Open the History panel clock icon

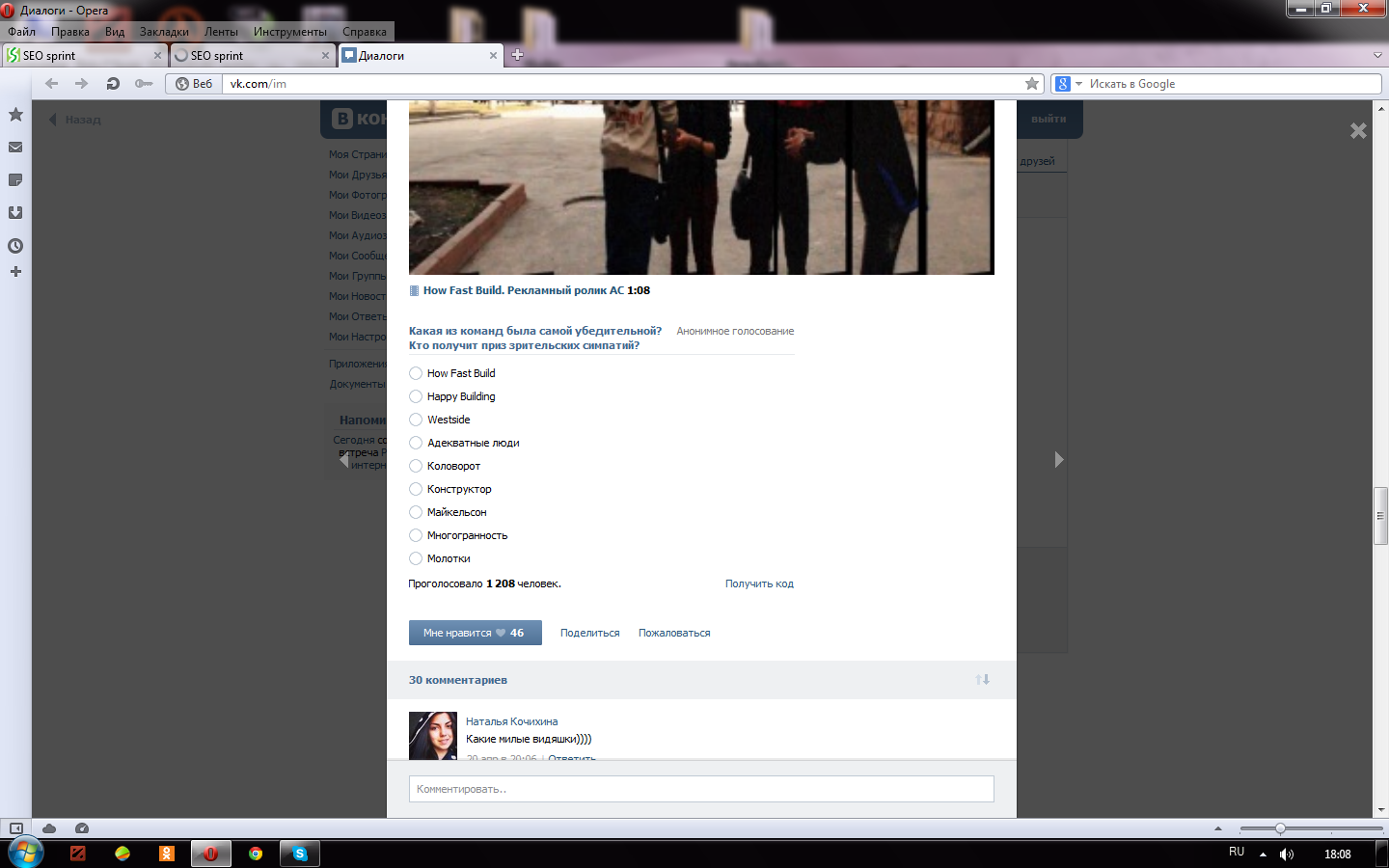tap(15, 246)
